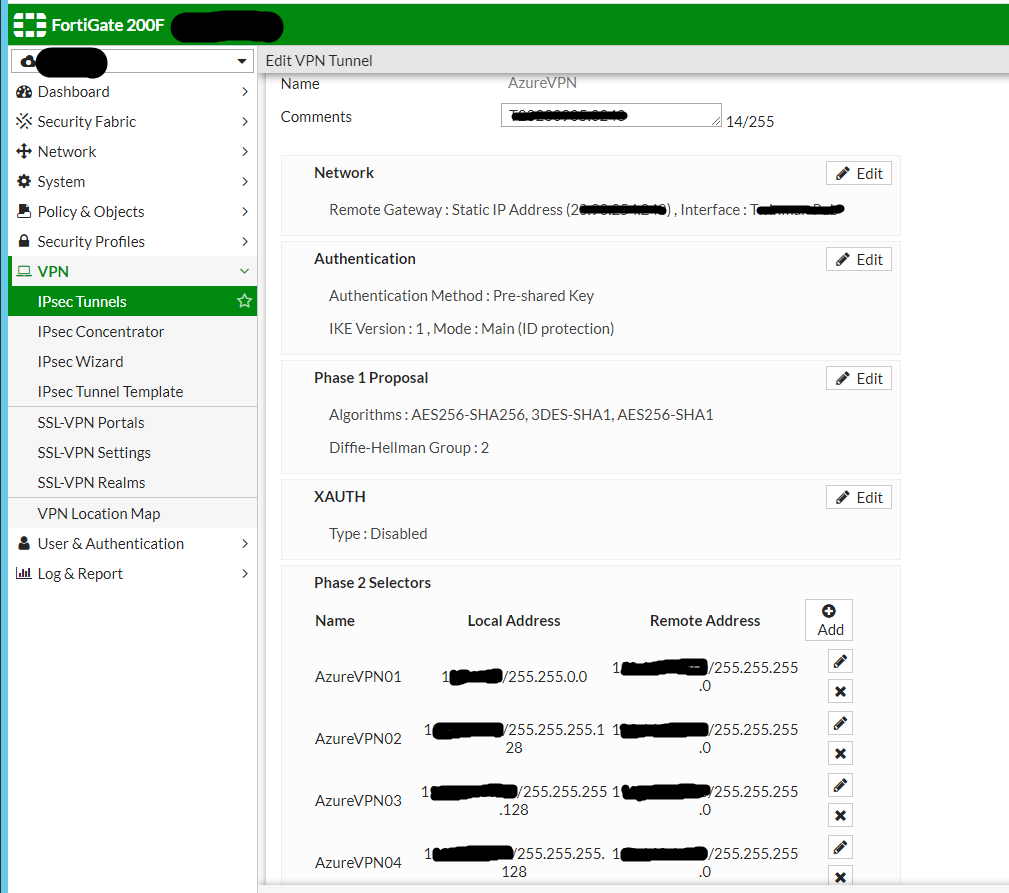Click the AzureVPN02 selector name

point(358,738)
